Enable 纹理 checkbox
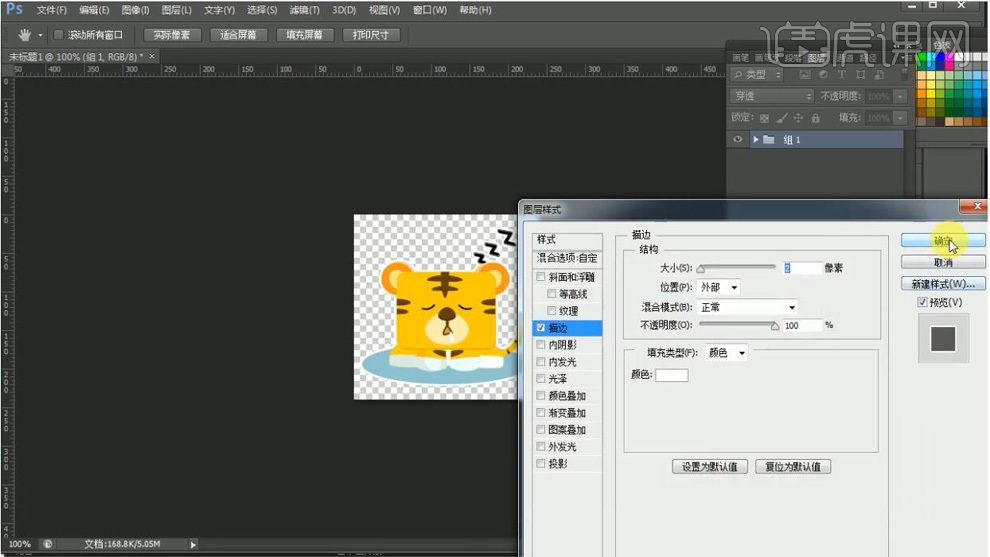This screenshot has height=557, width=990. (x=552, y=311)
